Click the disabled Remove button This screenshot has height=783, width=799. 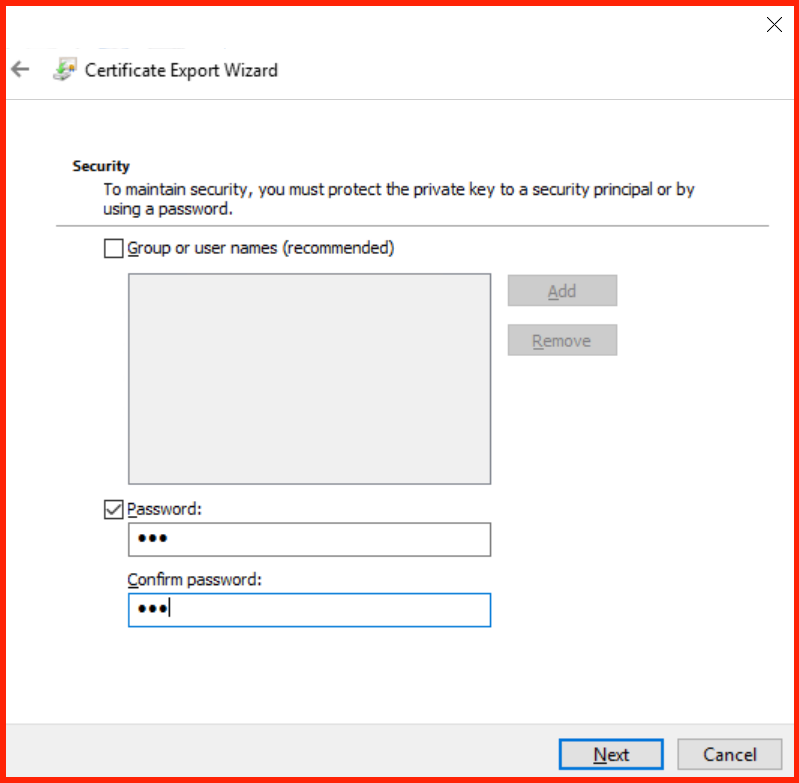coord(562,340)
